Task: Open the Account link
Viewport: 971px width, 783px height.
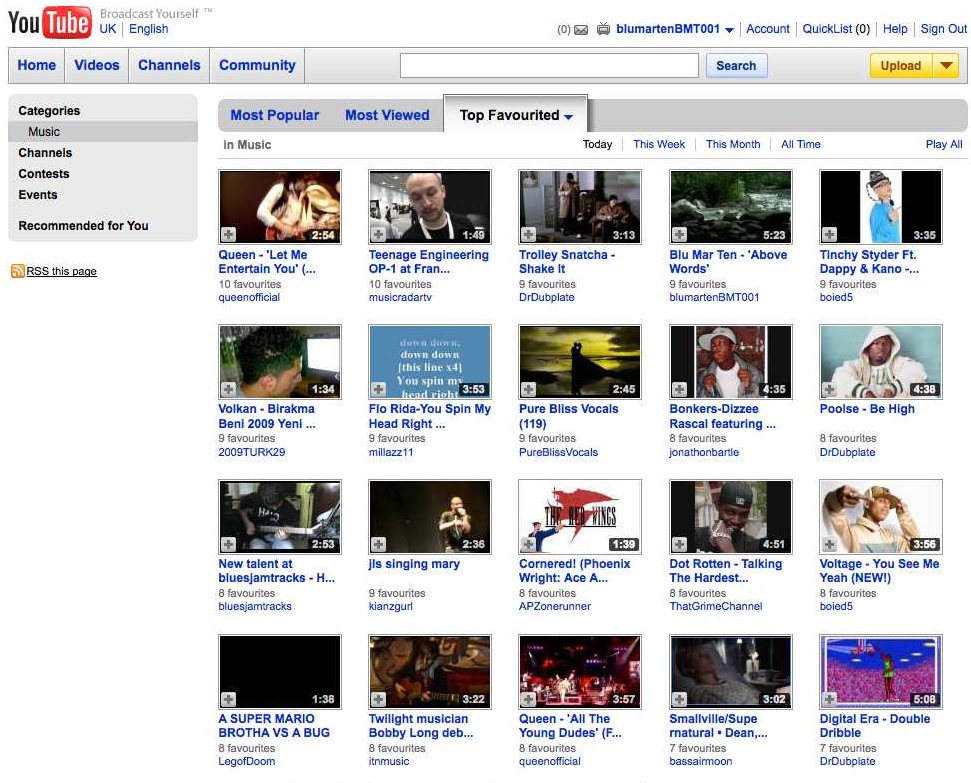Action: [x=767, y=29]
